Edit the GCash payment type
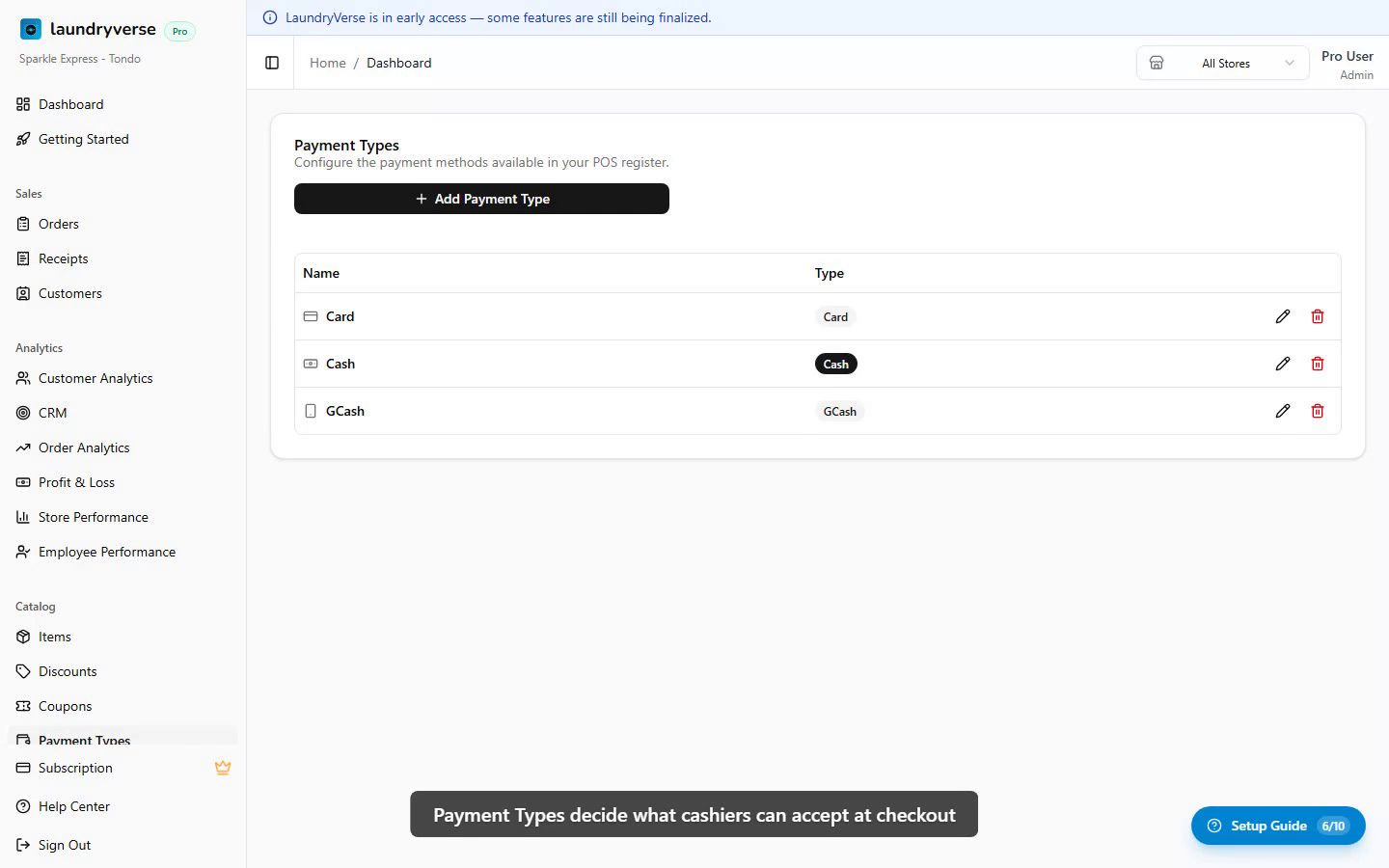1389x868 pixels. (1283, 411)
